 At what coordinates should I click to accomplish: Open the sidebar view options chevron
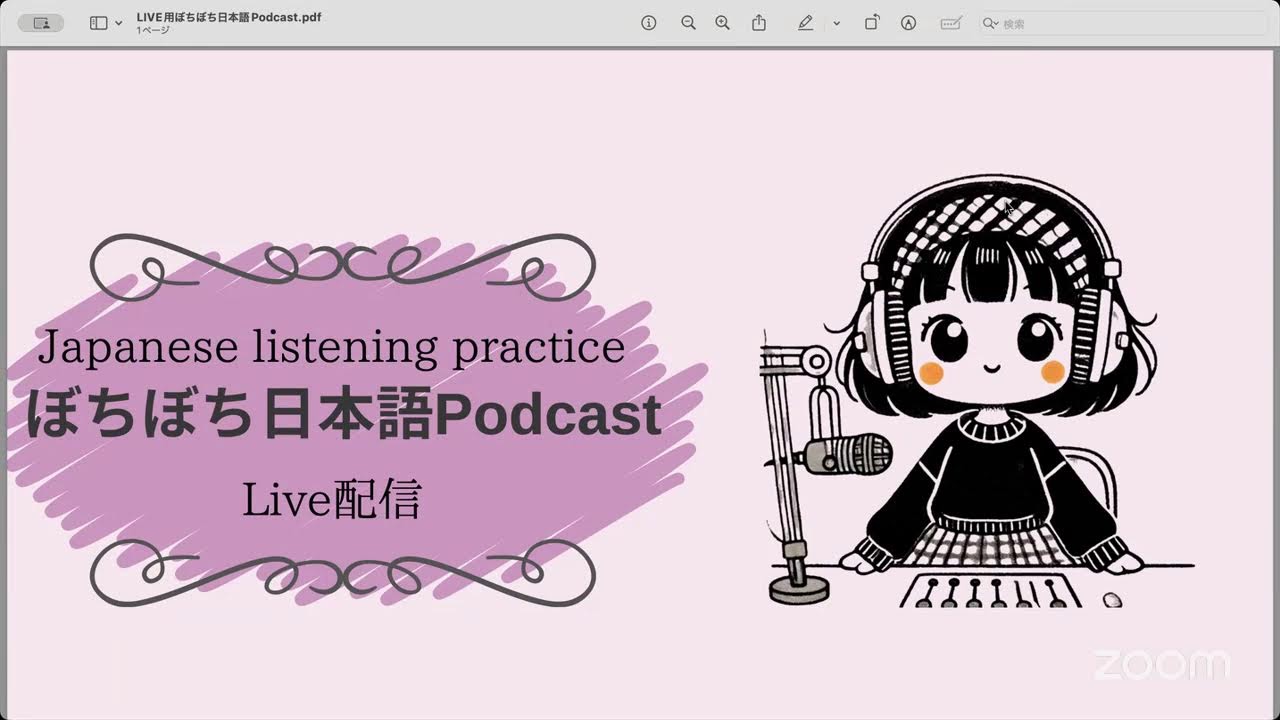coord(119,23)
